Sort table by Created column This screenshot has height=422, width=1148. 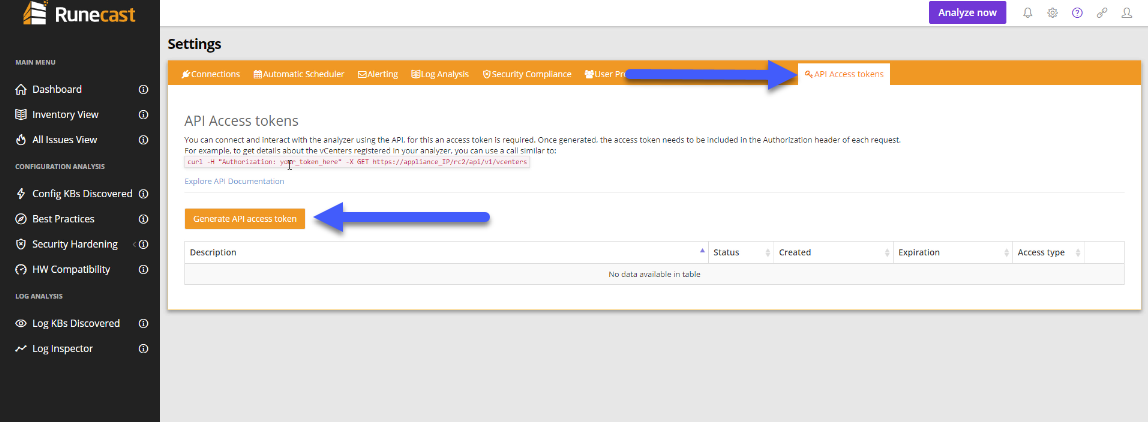point(833,252)
